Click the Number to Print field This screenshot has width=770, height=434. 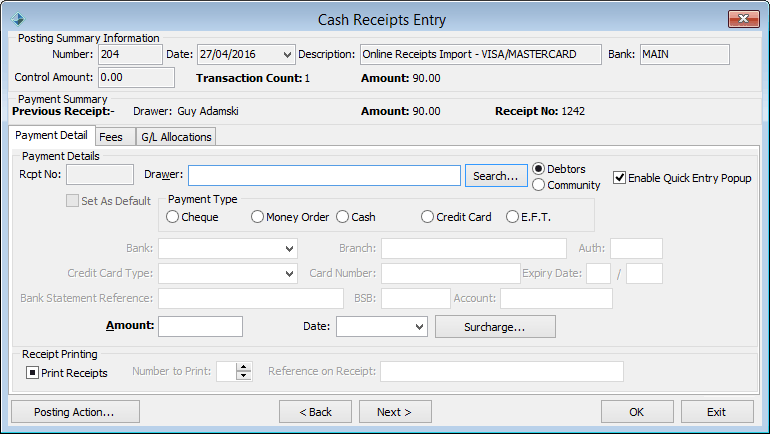tap(226, 372)
